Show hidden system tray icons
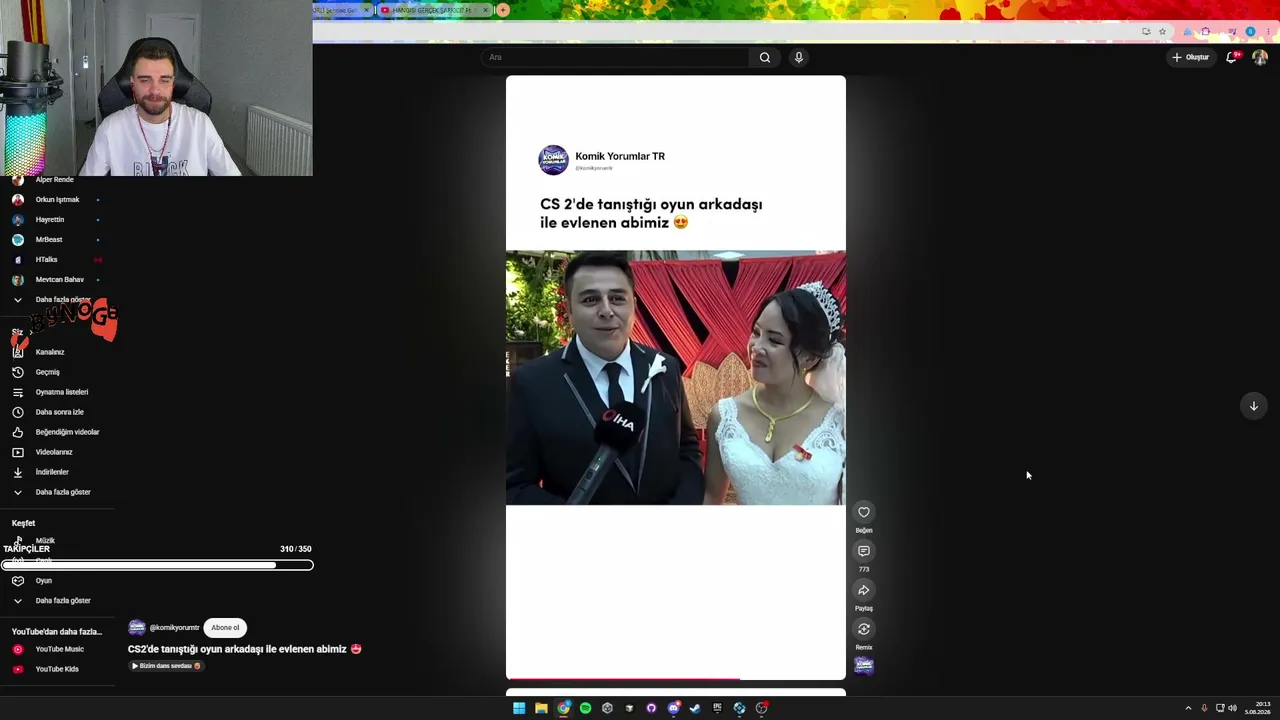The height and width of the screenshot is (720, 1280). tap(1188, 708)
